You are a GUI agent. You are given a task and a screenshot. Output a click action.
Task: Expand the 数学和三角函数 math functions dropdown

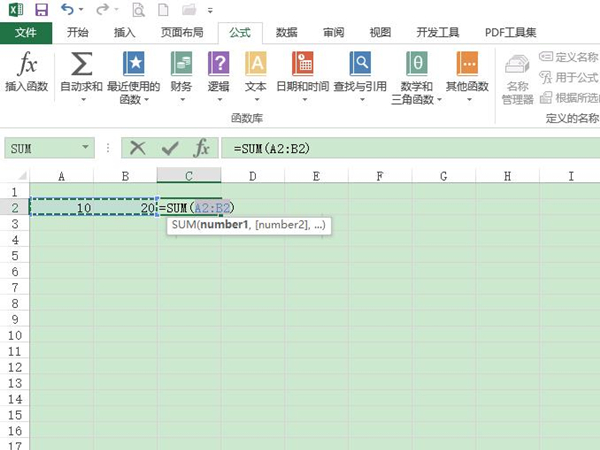pyautogui.click(x=416, y=99)
